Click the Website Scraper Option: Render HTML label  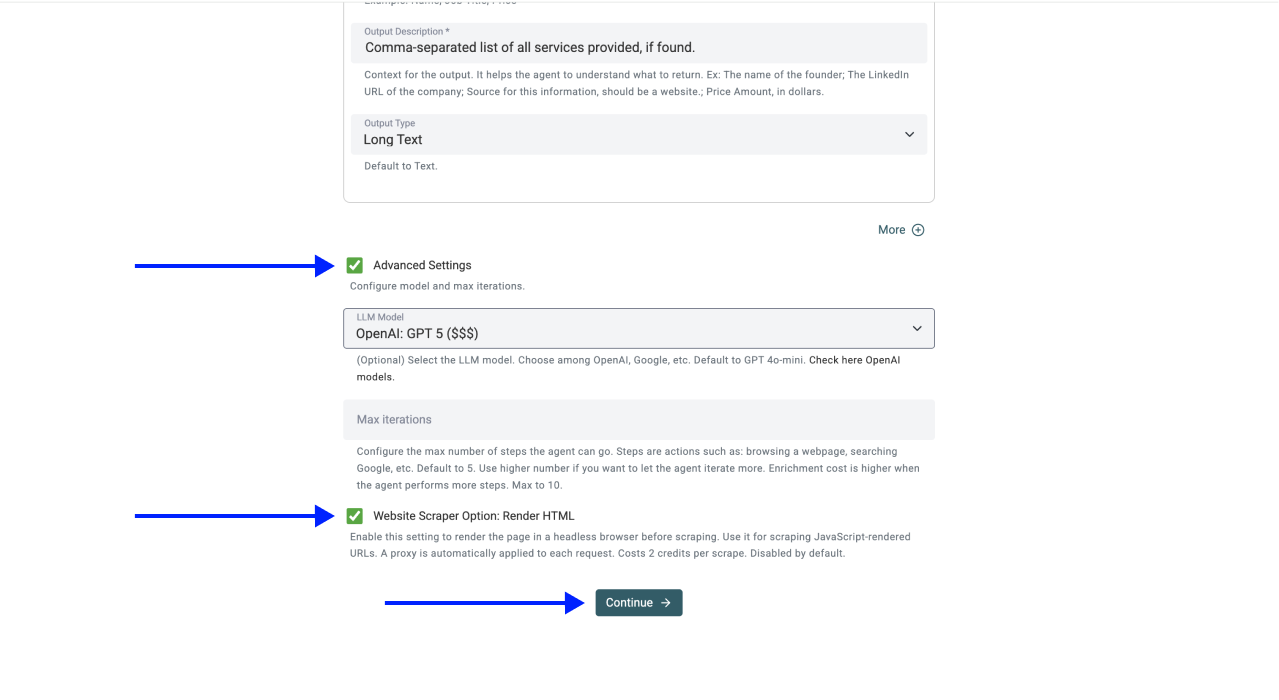click(x=473, y=516)
